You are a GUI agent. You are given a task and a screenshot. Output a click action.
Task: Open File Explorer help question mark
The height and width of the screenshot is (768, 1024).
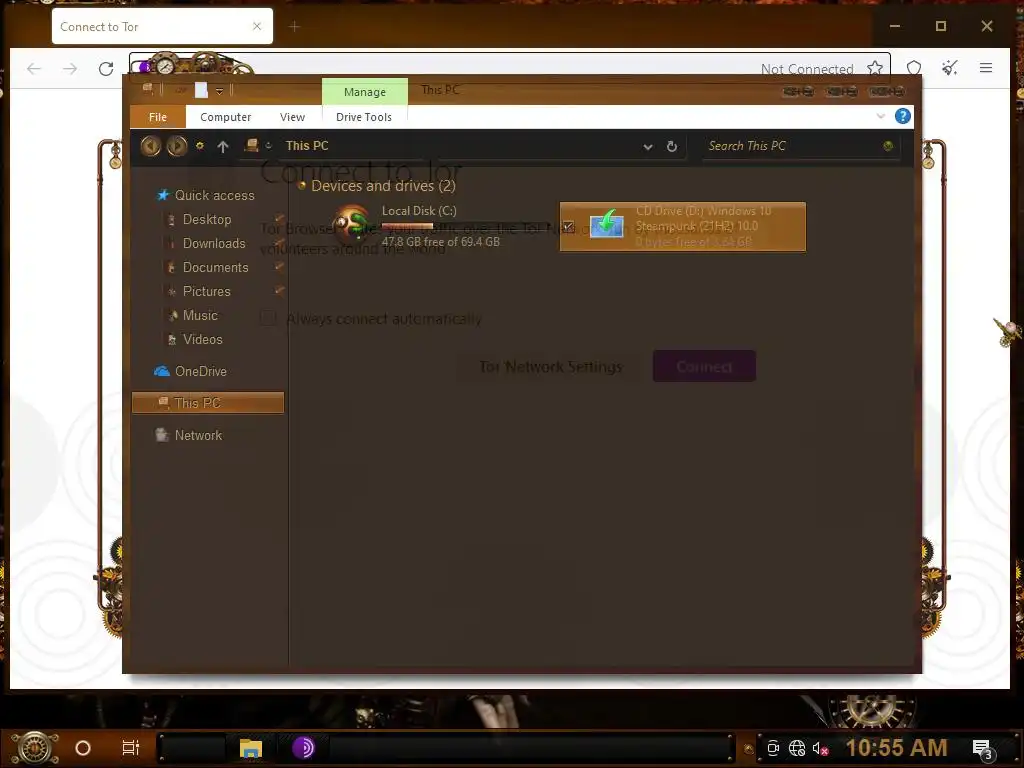coord(903,116)
